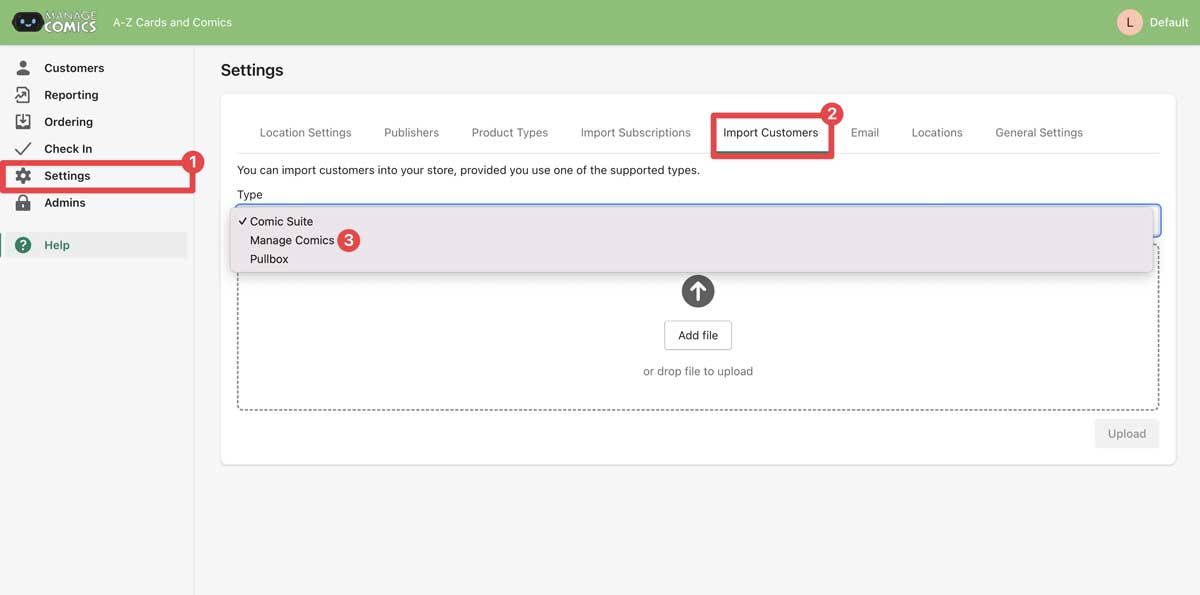Click the Upload button
The image size is (1200, 595).
pyautogui.click(x=1127, y=433)
